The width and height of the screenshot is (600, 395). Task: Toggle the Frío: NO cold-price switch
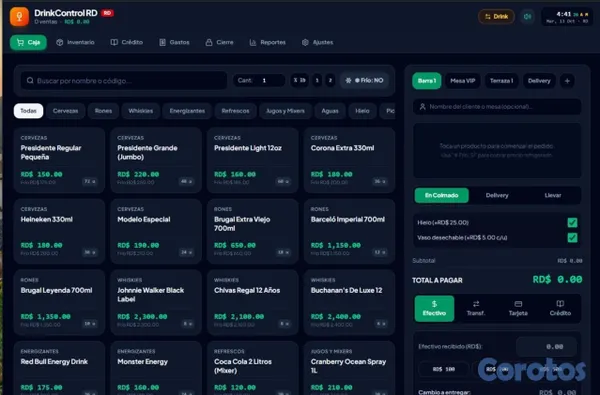[364, 80]
